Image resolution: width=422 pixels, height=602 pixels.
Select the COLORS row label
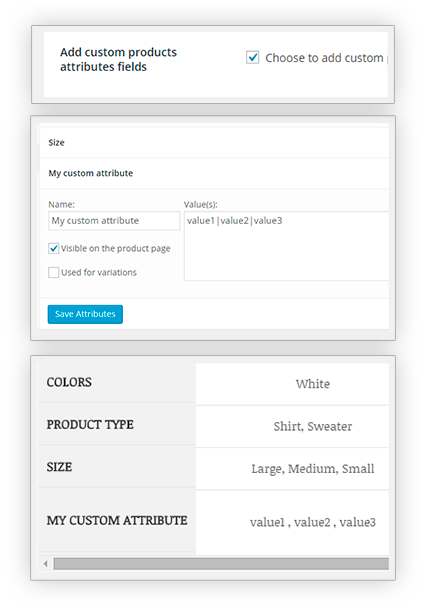[69, 382]
